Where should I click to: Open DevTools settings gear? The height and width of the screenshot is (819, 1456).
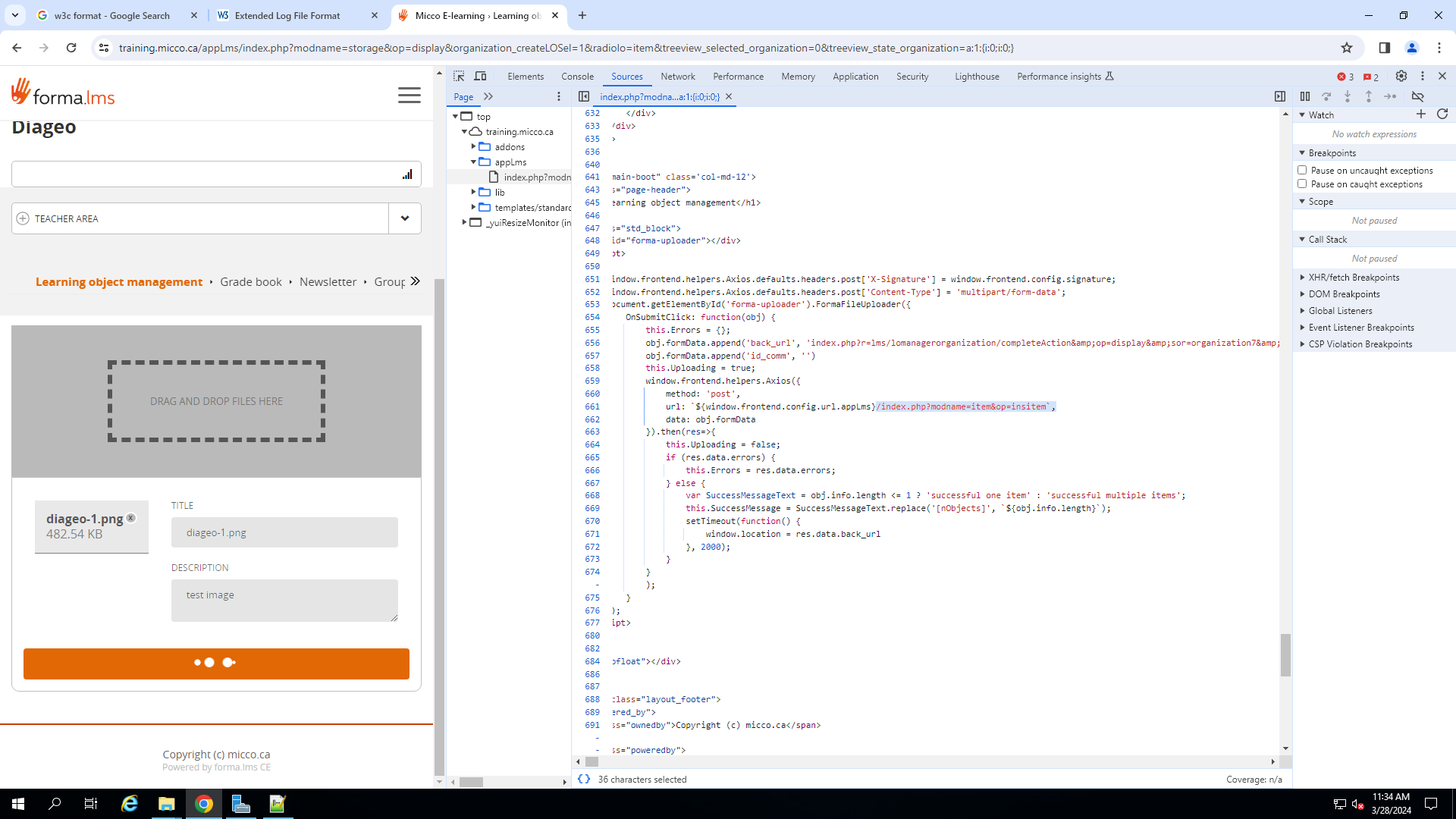pos(1401,76)
